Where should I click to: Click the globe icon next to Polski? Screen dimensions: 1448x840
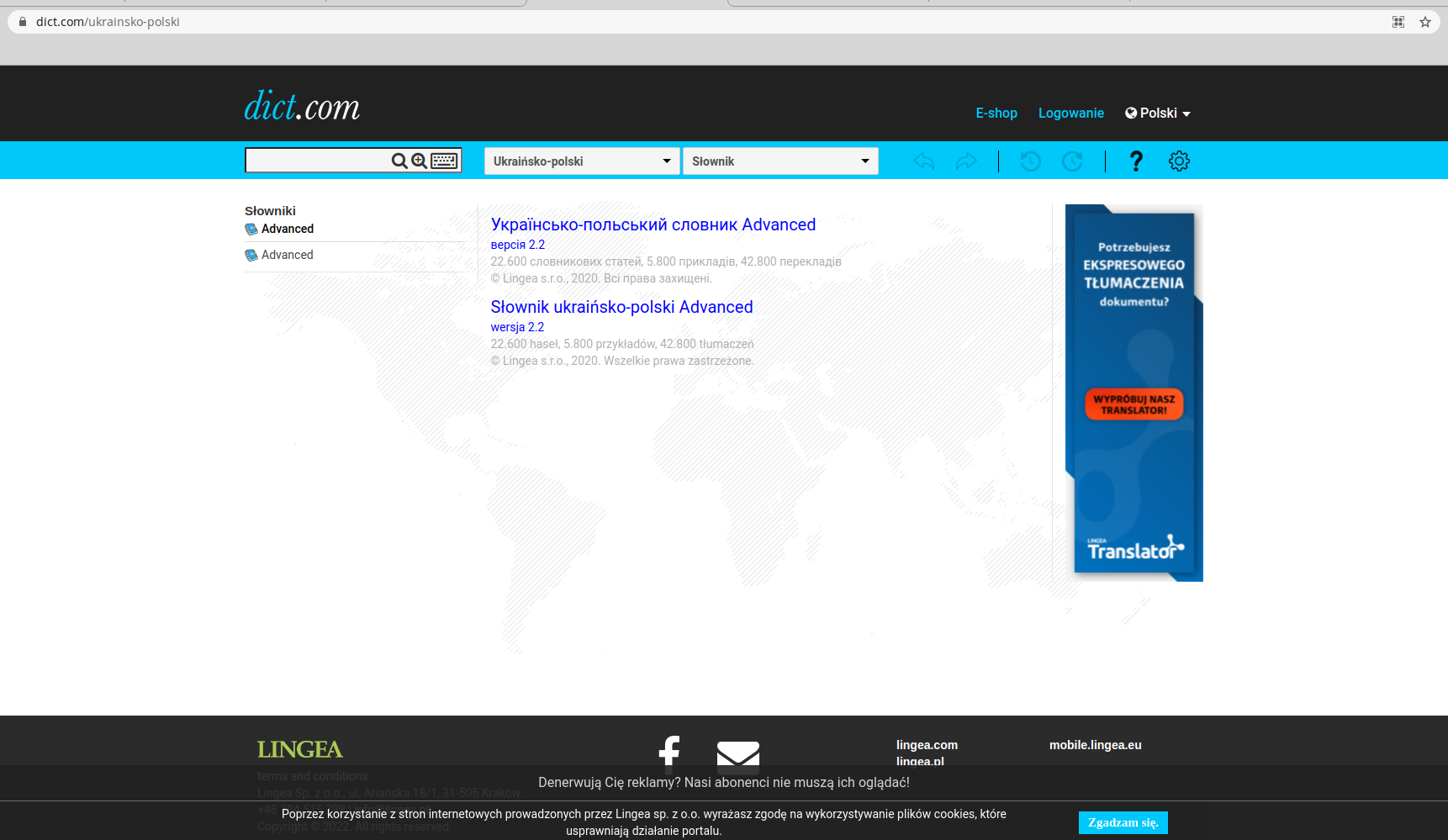1131,113
